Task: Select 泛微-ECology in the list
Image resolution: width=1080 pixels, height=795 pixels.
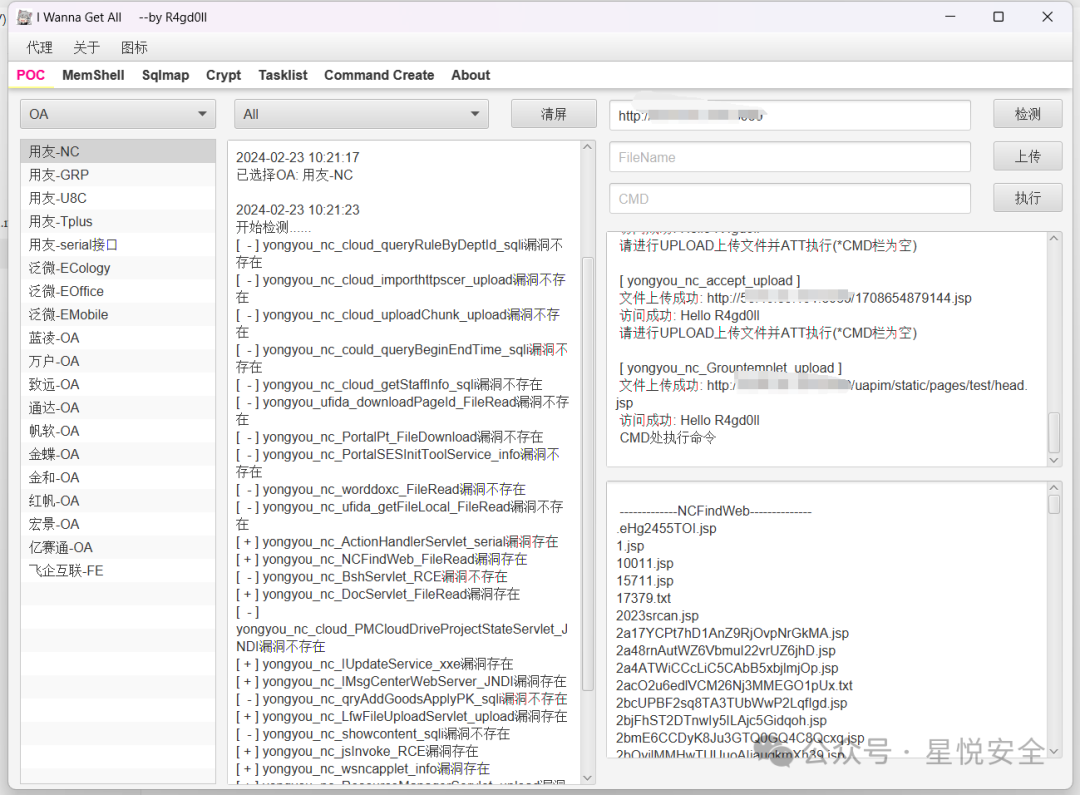Action: pyautogui.click(x=118, y=268)
